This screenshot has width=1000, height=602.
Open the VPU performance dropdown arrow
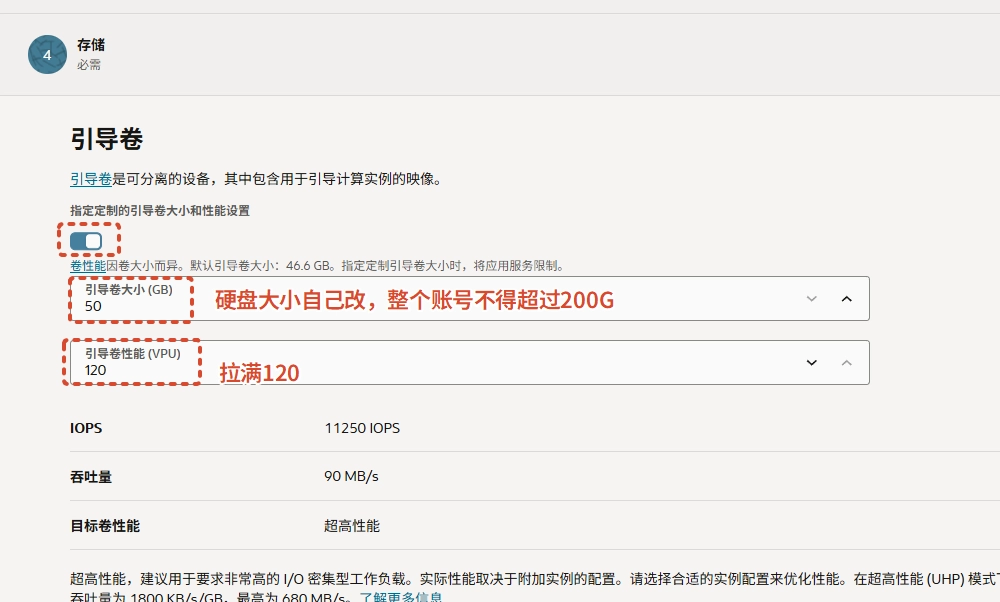point(812,362)
